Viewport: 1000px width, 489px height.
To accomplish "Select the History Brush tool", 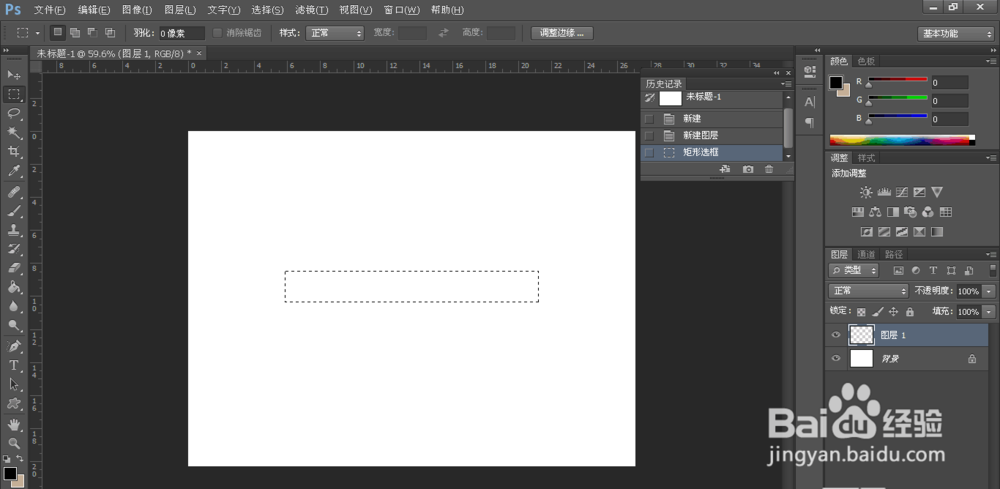I will point(13,249).
